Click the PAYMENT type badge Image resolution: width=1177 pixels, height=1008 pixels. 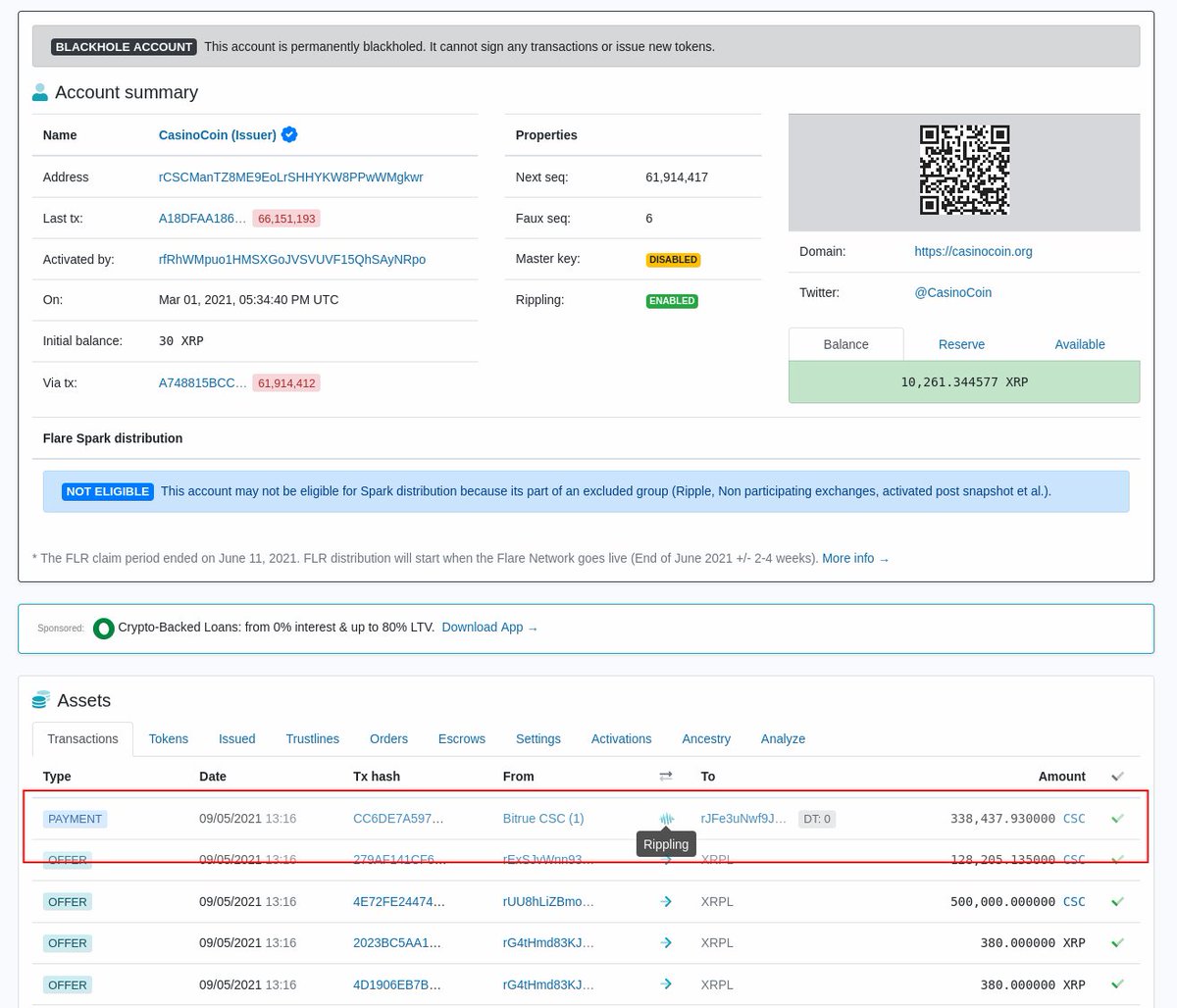[75, 819]
